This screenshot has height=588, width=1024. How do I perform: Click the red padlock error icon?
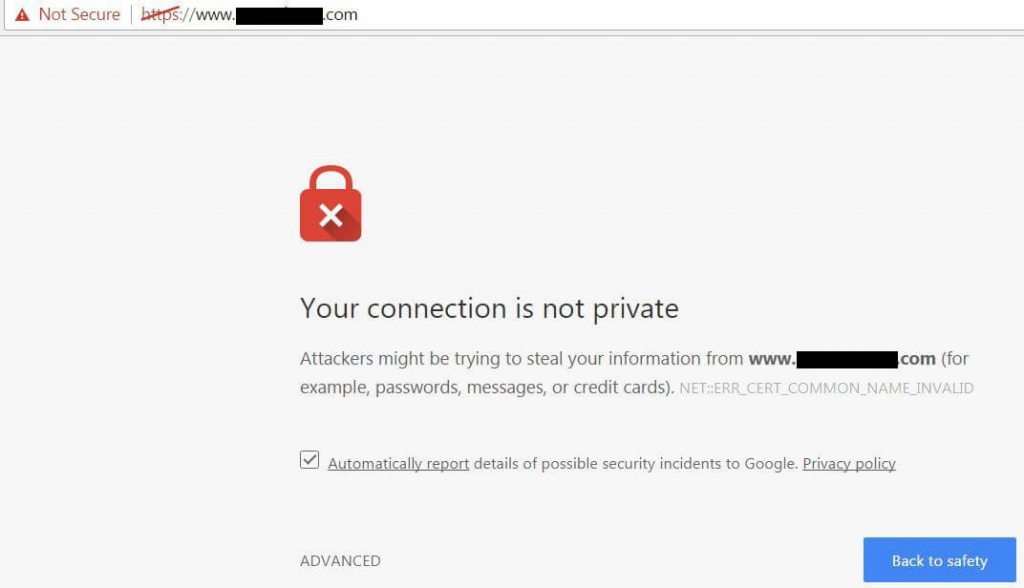[x=330, y=204]
